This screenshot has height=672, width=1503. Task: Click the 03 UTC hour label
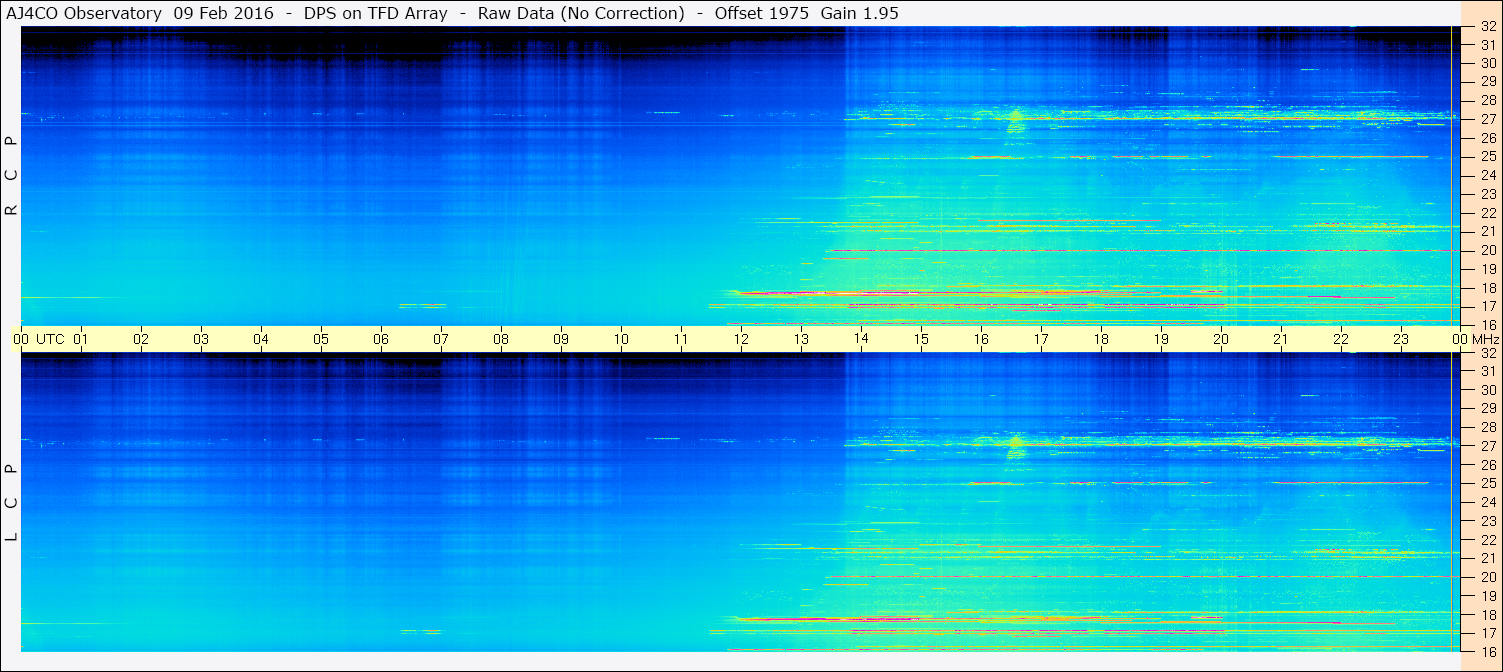point(201,339)
